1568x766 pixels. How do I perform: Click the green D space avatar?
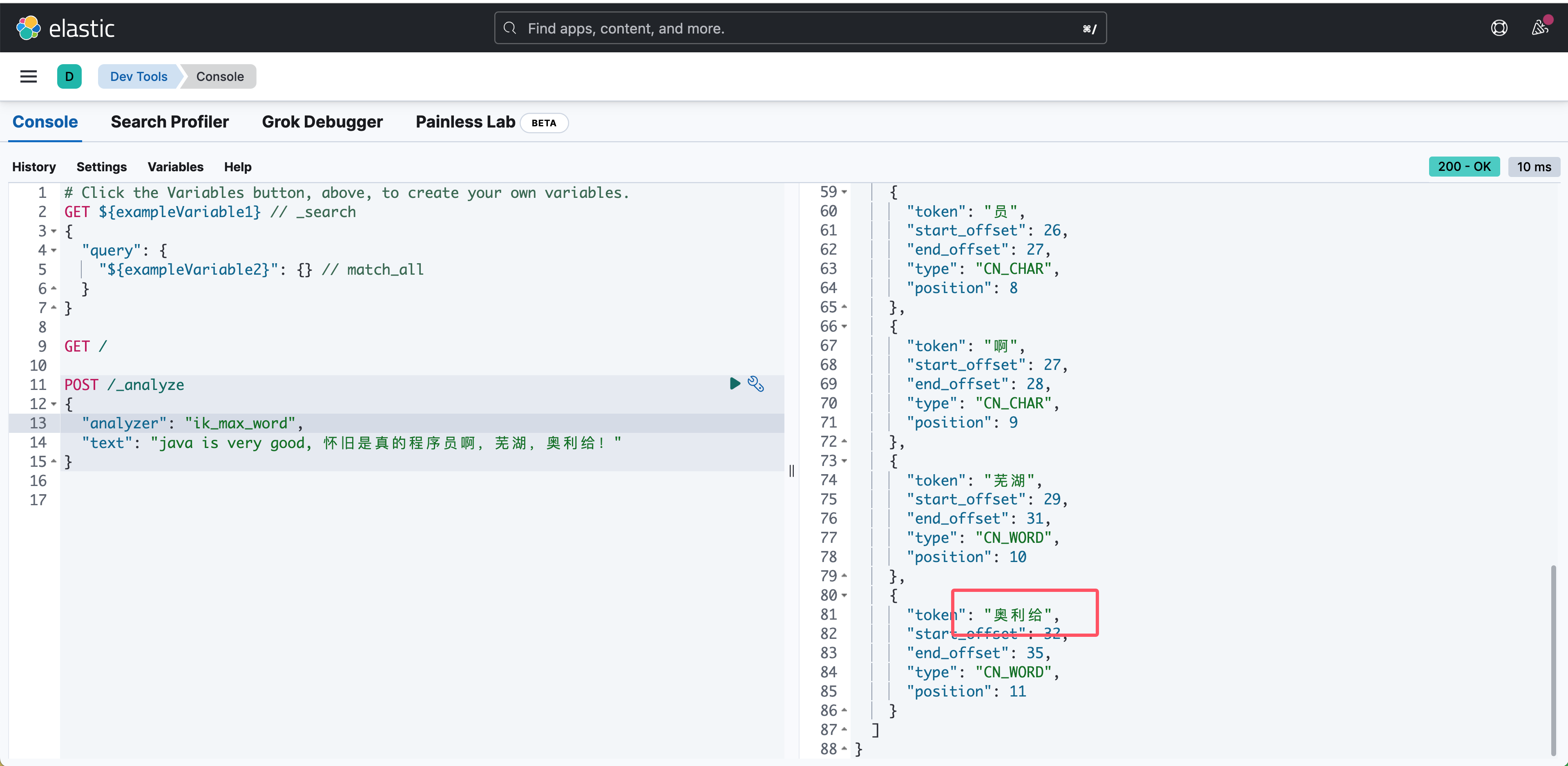click(69, 77)
